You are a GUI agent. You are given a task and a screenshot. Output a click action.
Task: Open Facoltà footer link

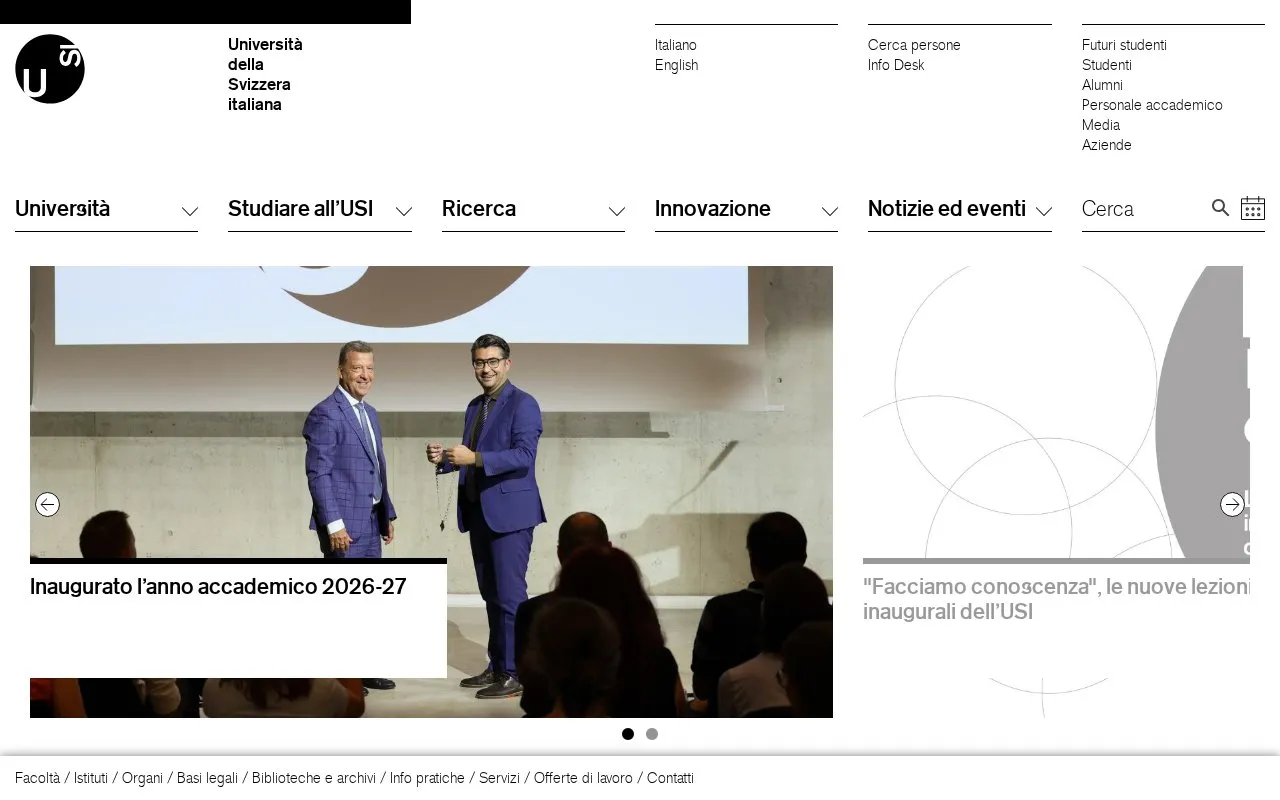tap(37, 778)
